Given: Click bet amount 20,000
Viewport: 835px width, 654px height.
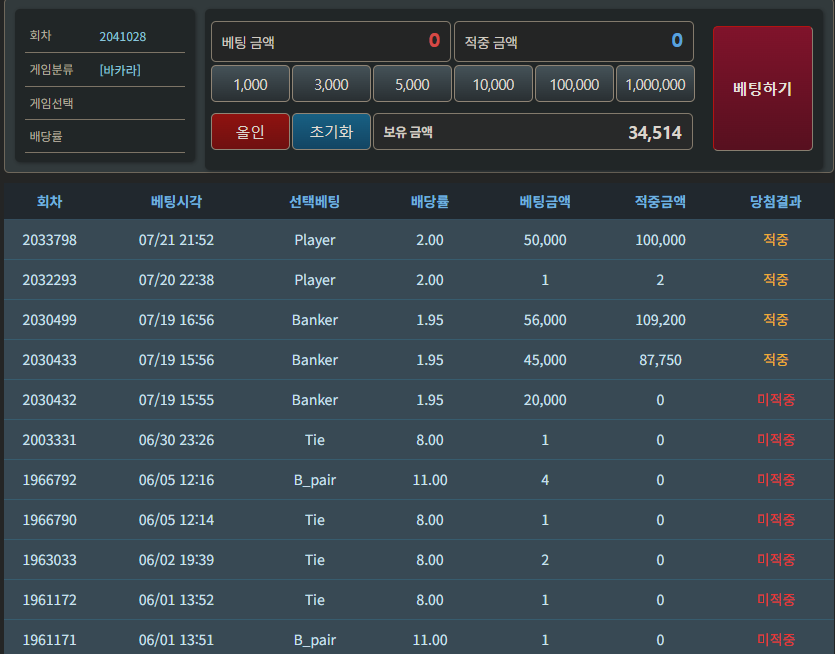Looking at the screenshot, I should pos(545,399).
